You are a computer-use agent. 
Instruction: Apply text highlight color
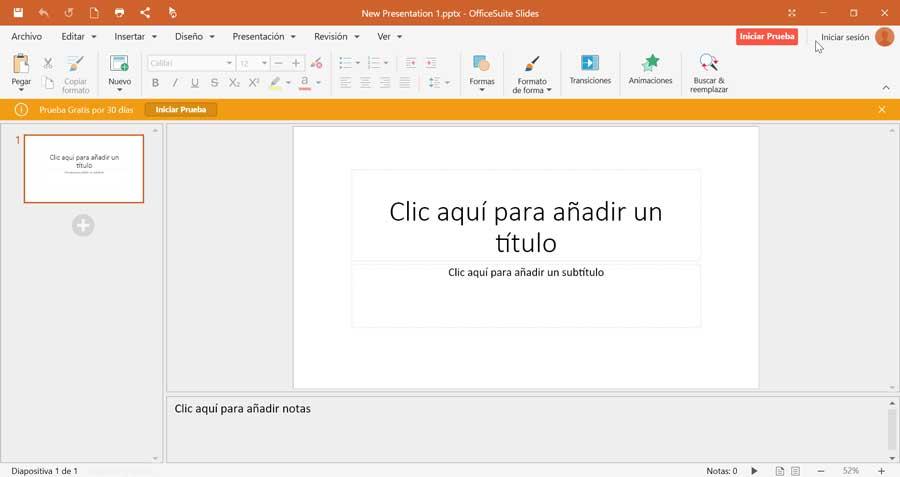276,83
